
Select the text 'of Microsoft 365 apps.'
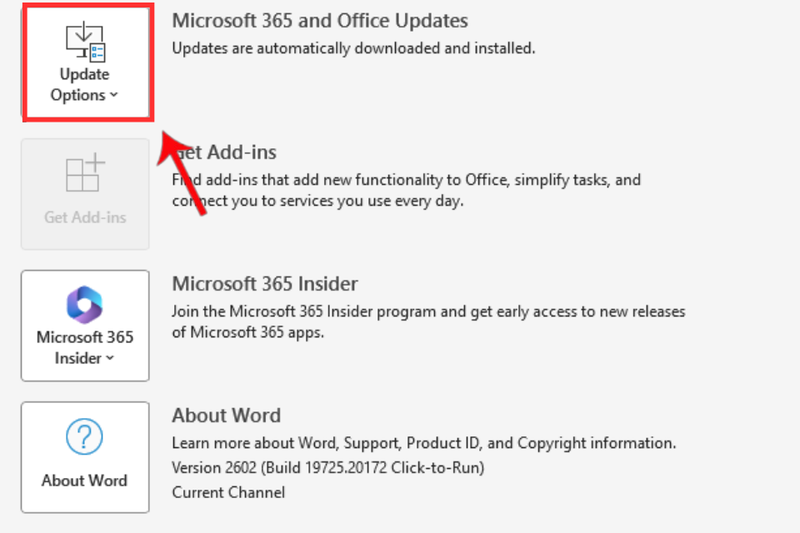click(x=248, y=333)
